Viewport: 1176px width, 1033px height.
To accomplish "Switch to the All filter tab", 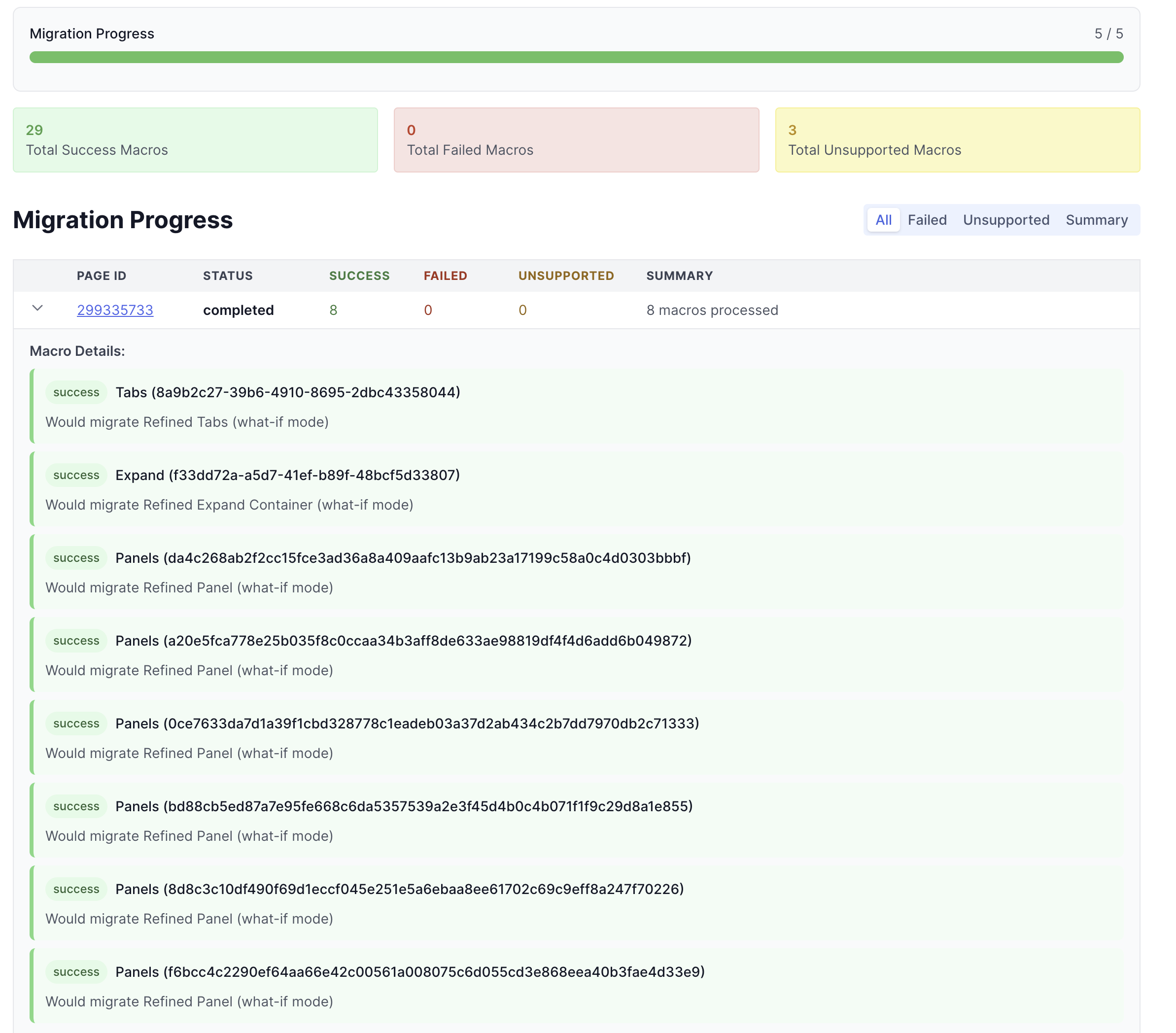I will (883, 220).
